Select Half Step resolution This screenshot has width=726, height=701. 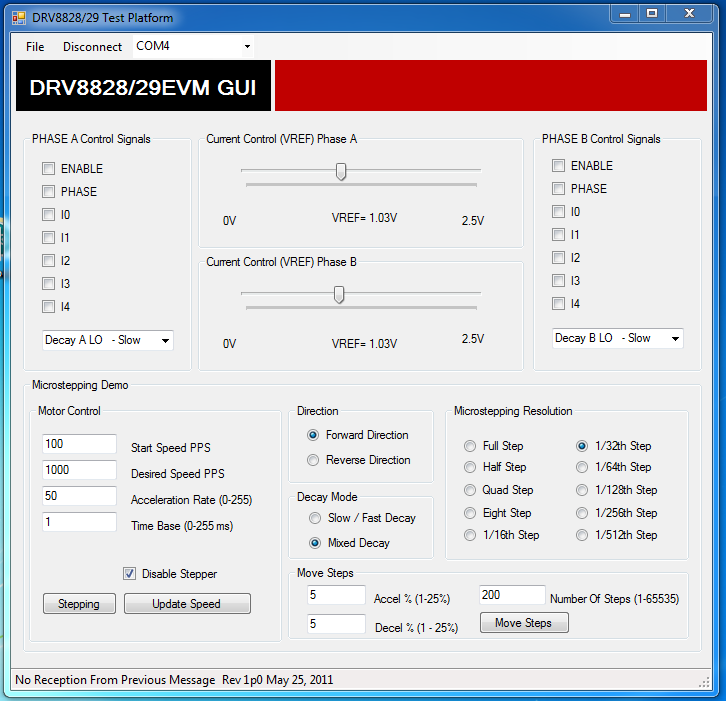pos(470,467)
